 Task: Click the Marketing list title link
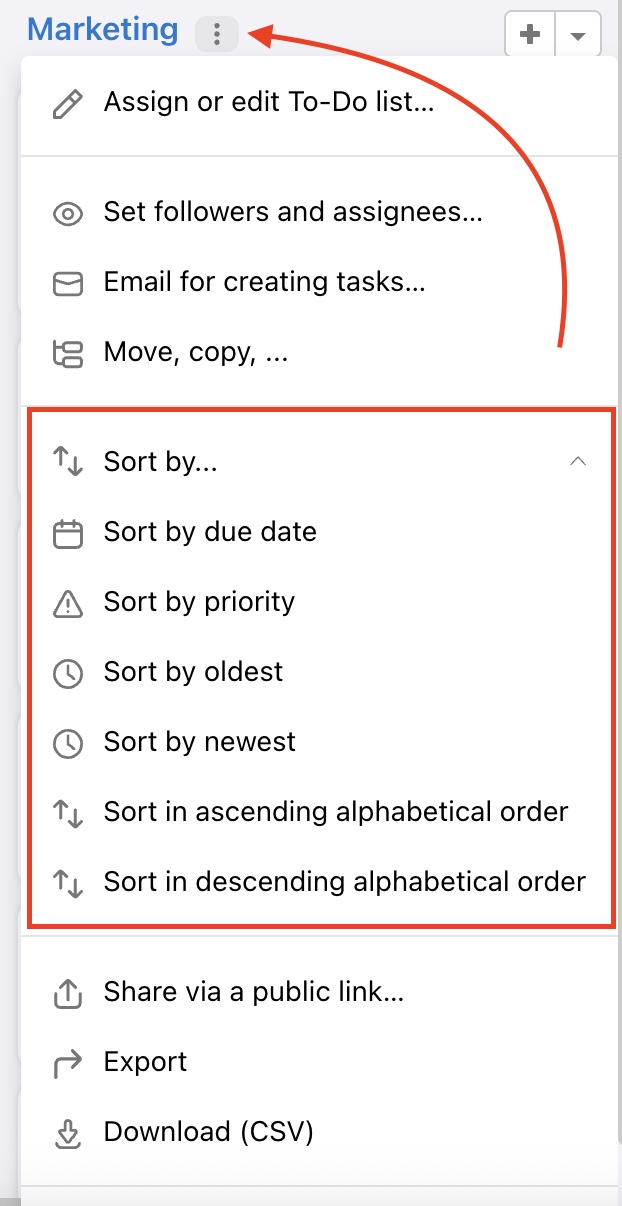pos(102,30)
